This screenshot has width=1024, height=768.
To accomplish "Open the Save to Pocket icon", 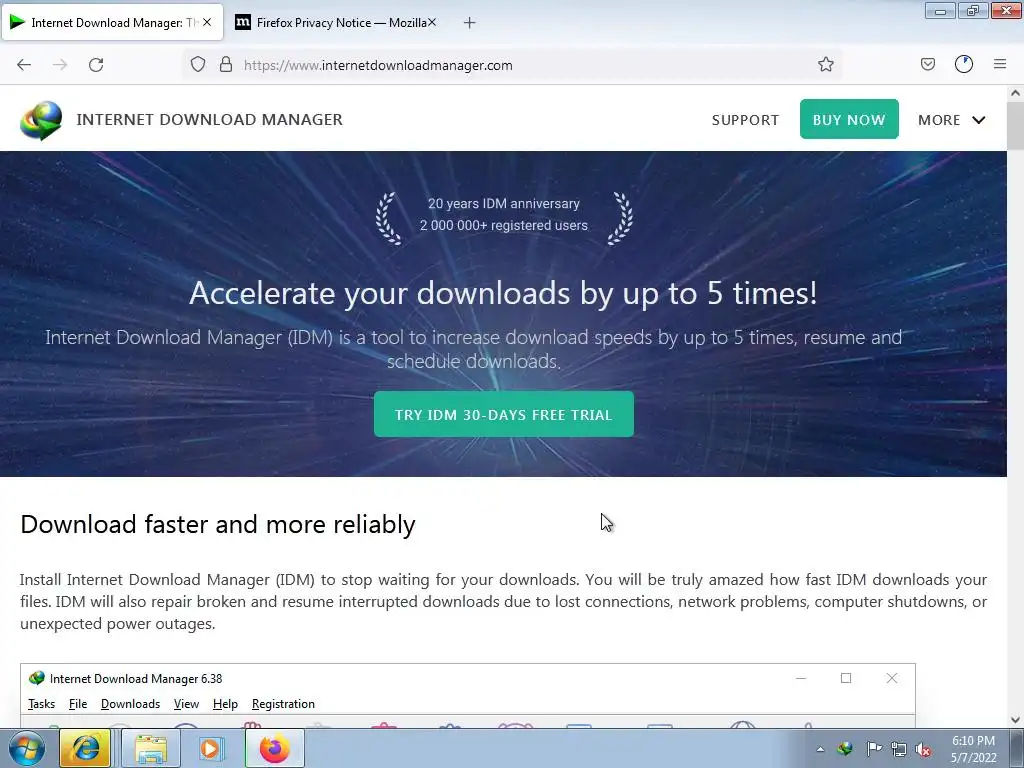I will click(x=927, y=64).
